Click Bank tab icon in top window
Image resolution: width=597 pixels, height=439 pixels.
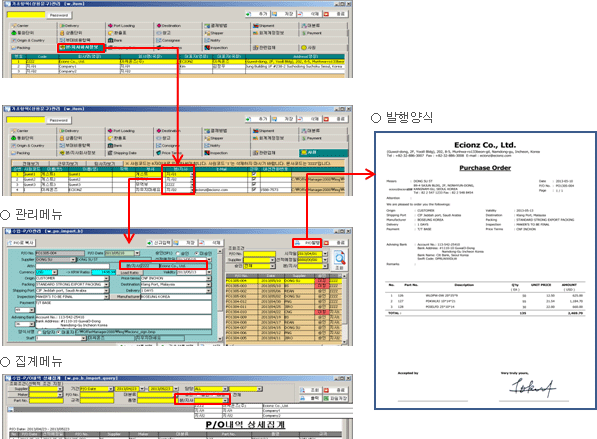click(110, 40)
